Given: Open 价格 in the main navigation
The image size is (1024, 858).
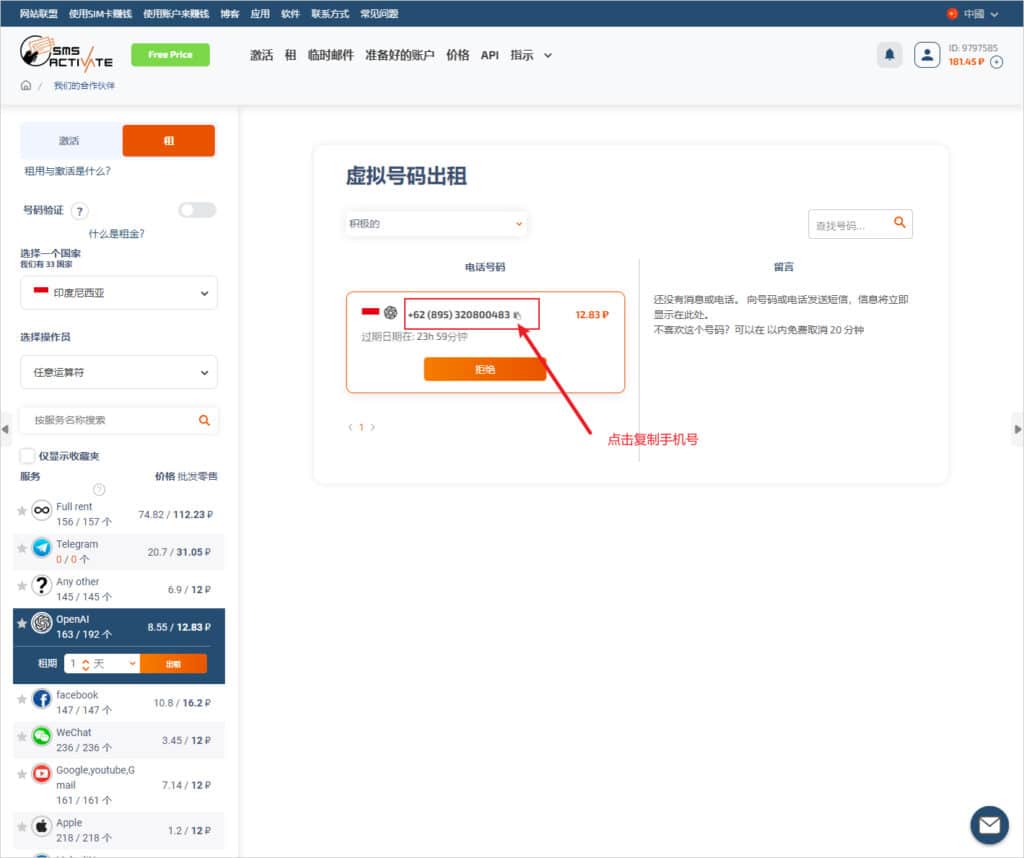Looking at the screenshot, I should click(457, 56).
